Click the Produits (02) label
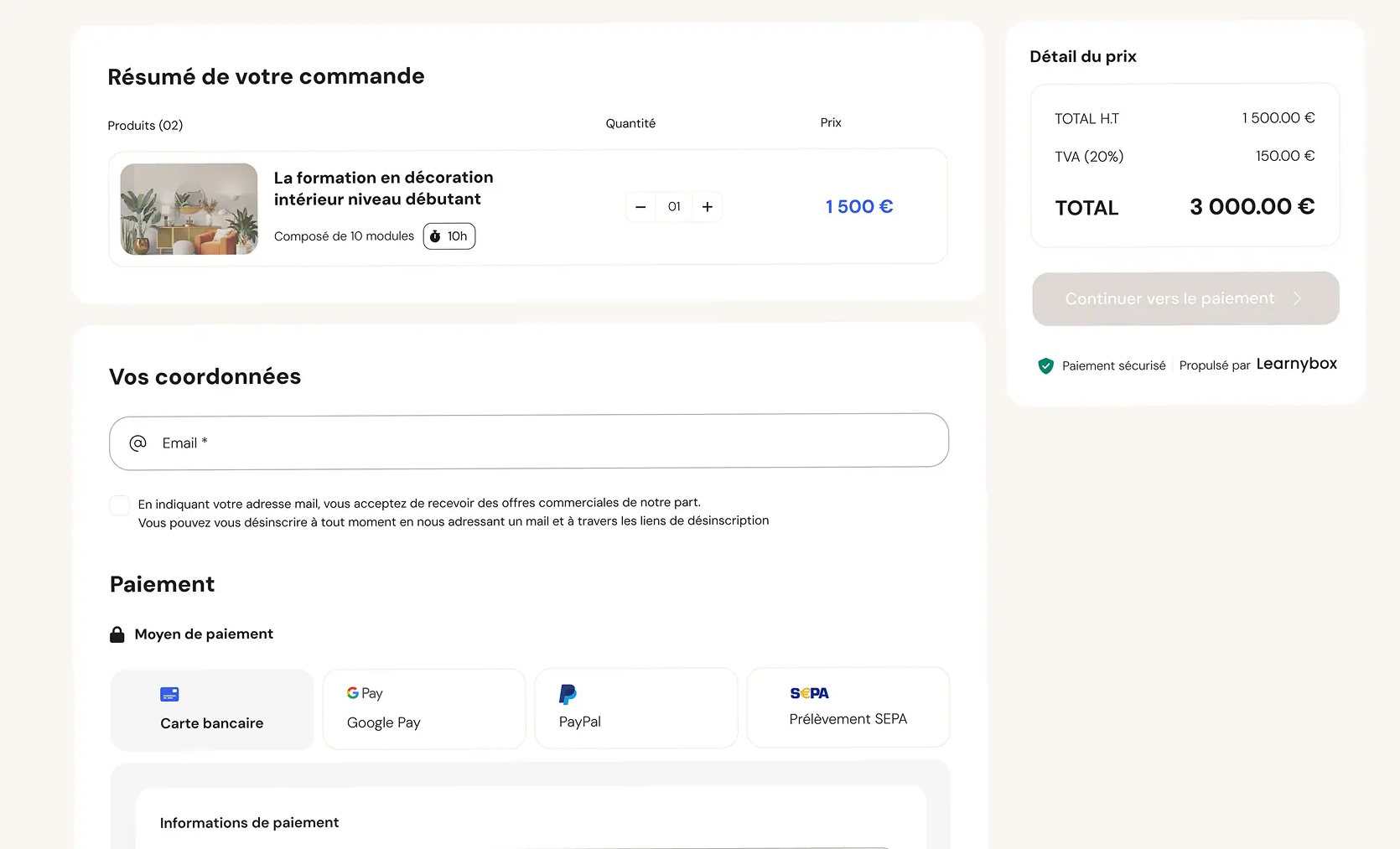This screenshot has width=1400, height=849. point(145,126)
